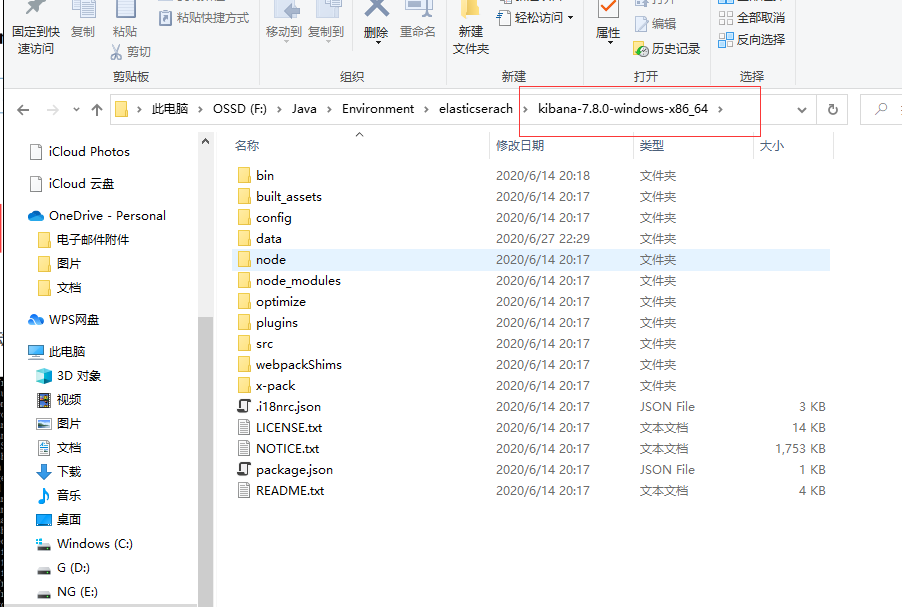Image resolution: width=902 pixels, height=607 pixels.
Task: Open the Easy access (轻松访问) dropdown
Action: click(x=535, y=18)
